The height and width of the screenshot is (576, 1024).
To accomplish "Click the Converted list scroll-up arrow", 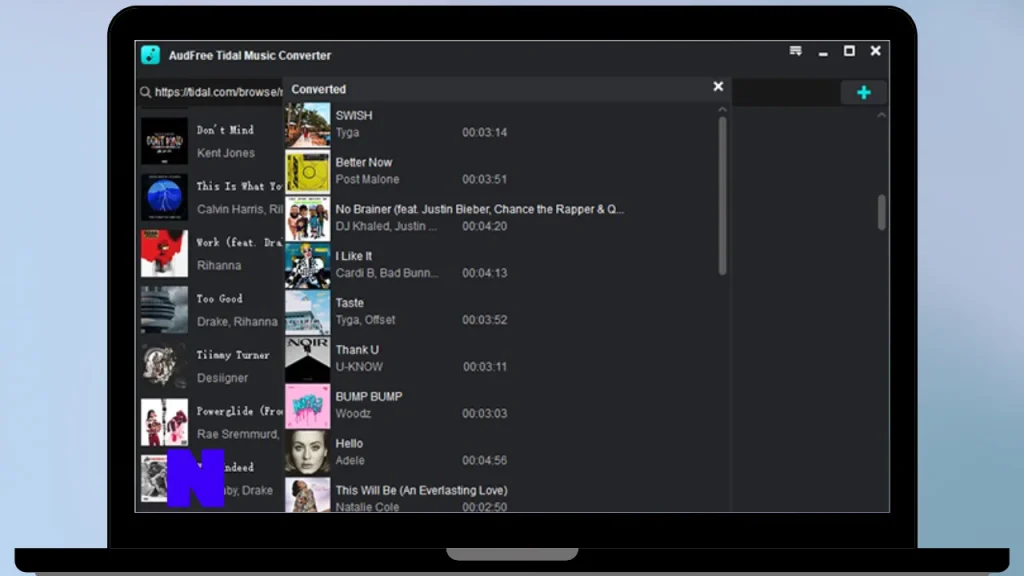I will point(722,110).
